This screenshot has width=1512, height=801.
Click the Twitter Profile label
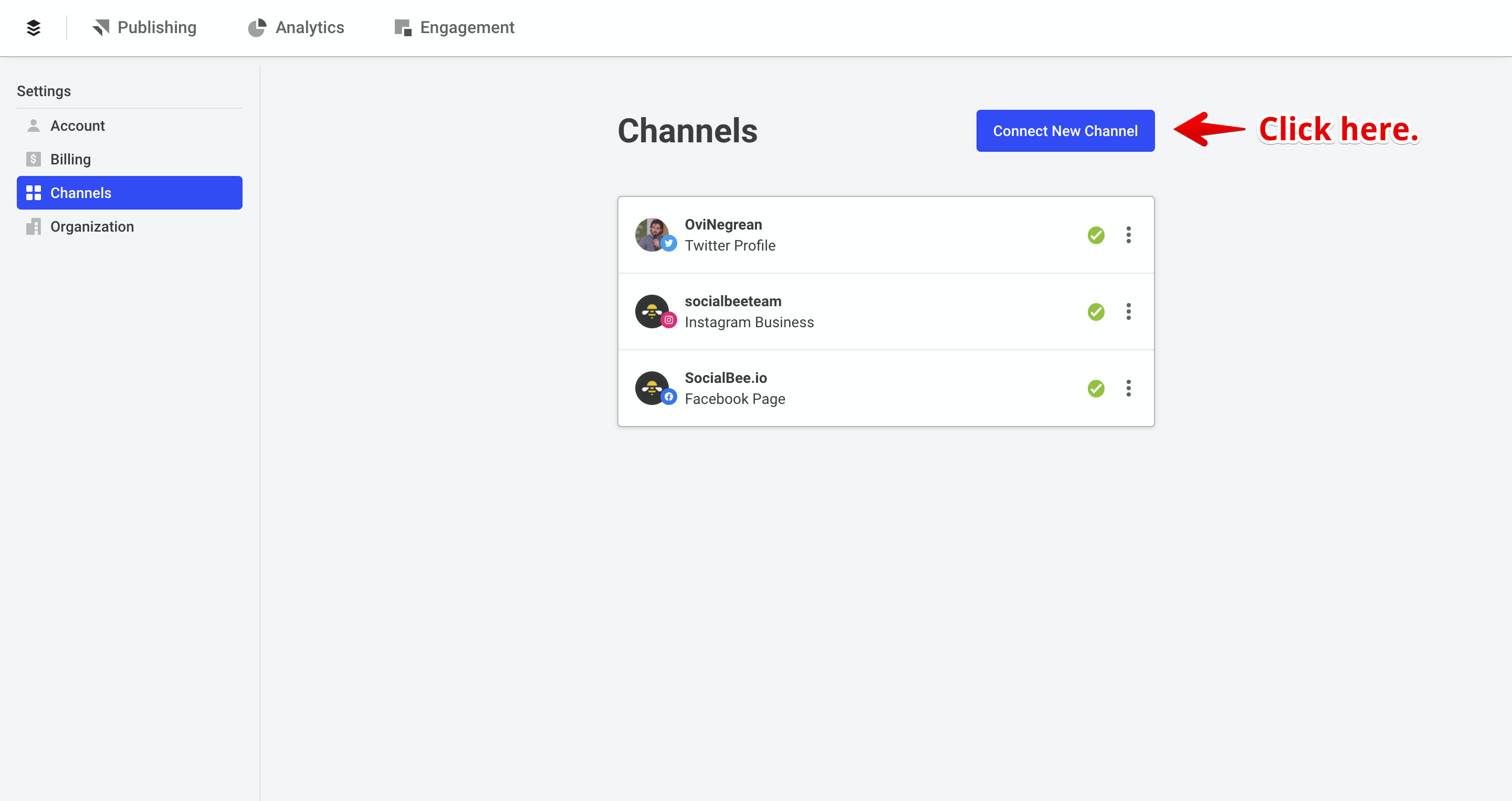point(730,245)
